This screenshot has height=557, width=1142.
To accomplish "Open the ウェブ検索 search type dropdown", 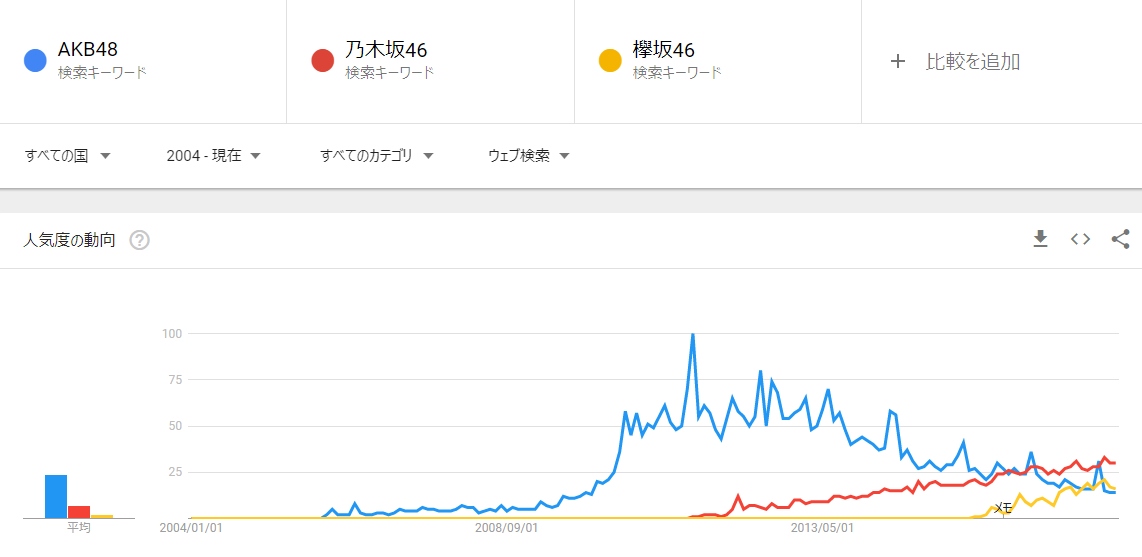I will (x=528, y=155).
